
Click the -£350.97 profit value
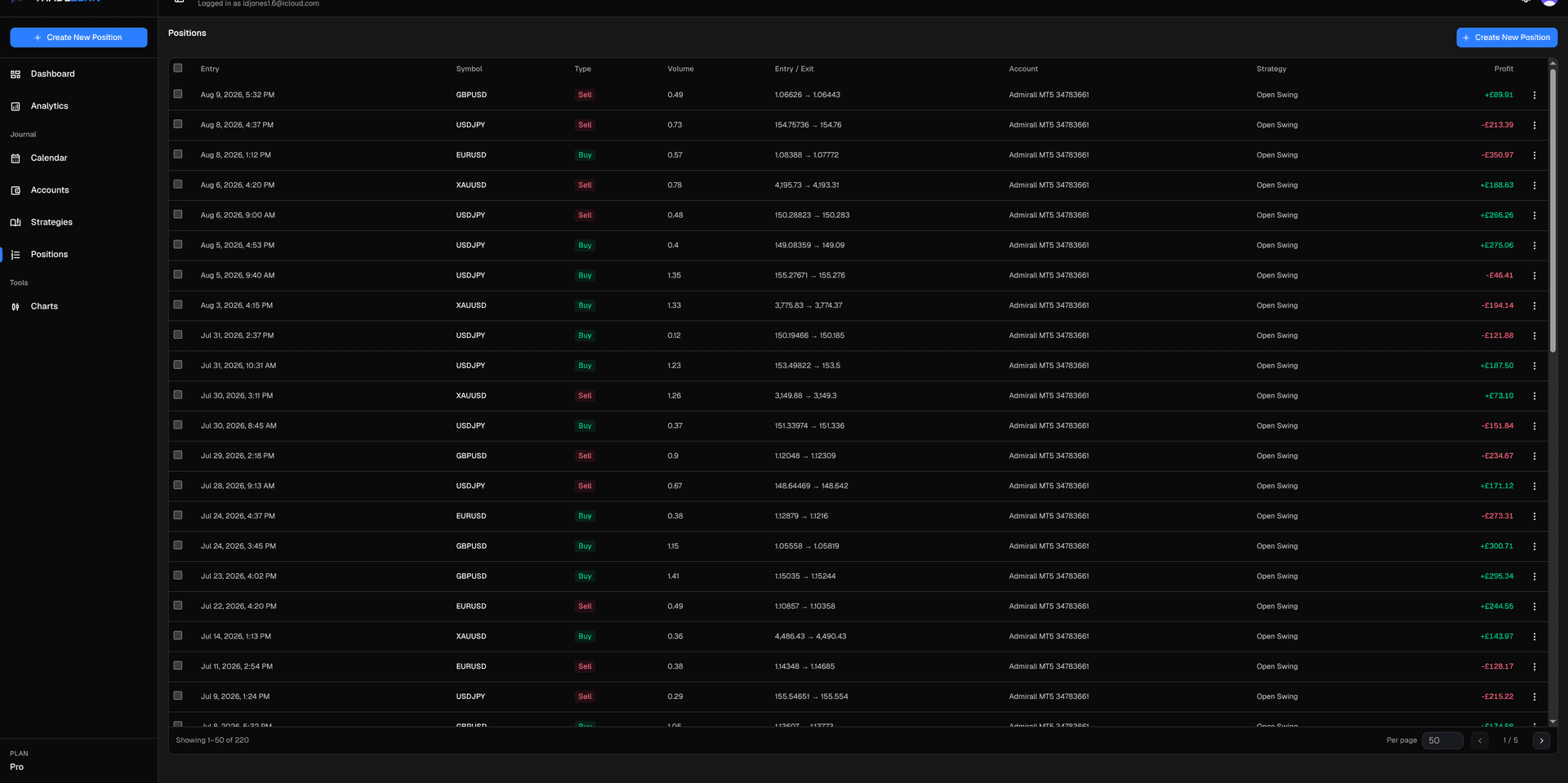[x=1497, y=155]
